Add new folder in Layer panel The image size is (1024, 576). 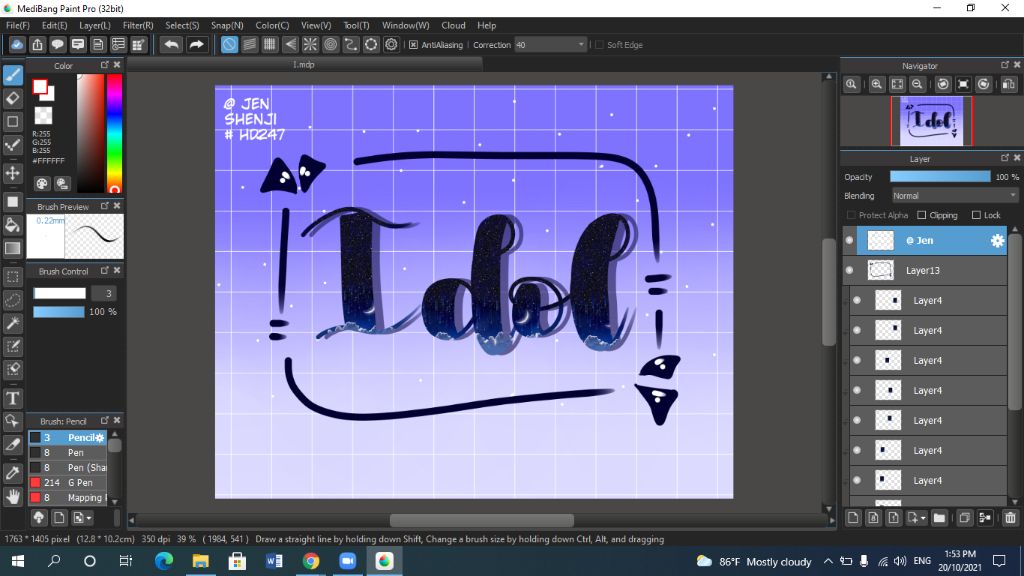pos(939,518)
